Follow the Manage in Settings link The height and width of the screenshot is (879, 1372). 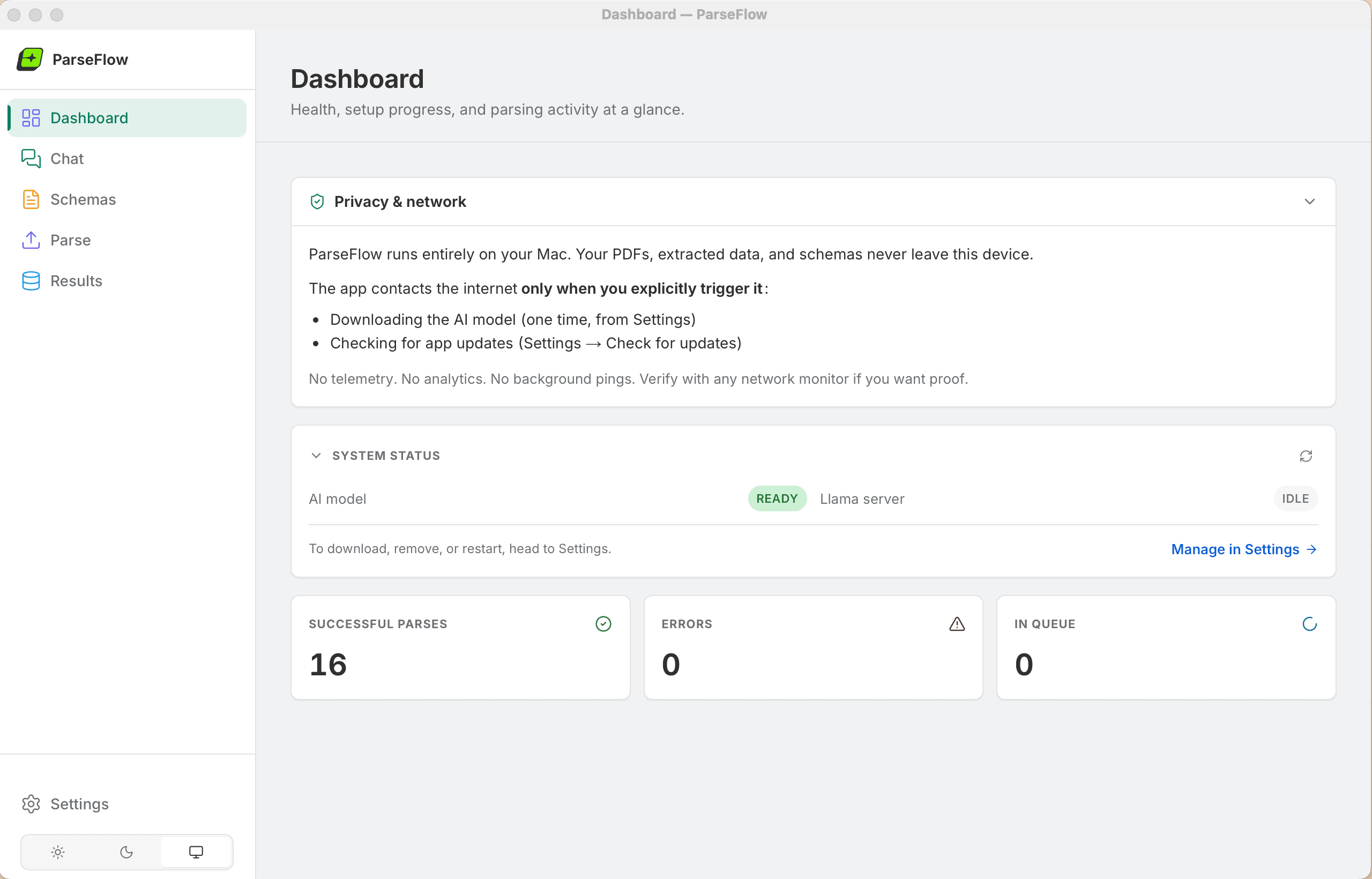click(x=1243, y=549)
